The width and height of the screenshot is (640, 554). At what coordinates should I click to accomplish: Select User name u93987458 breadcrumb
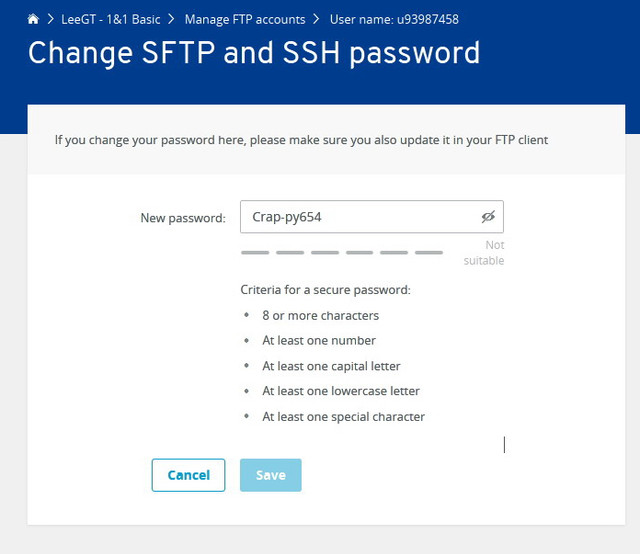click(394, 19)
